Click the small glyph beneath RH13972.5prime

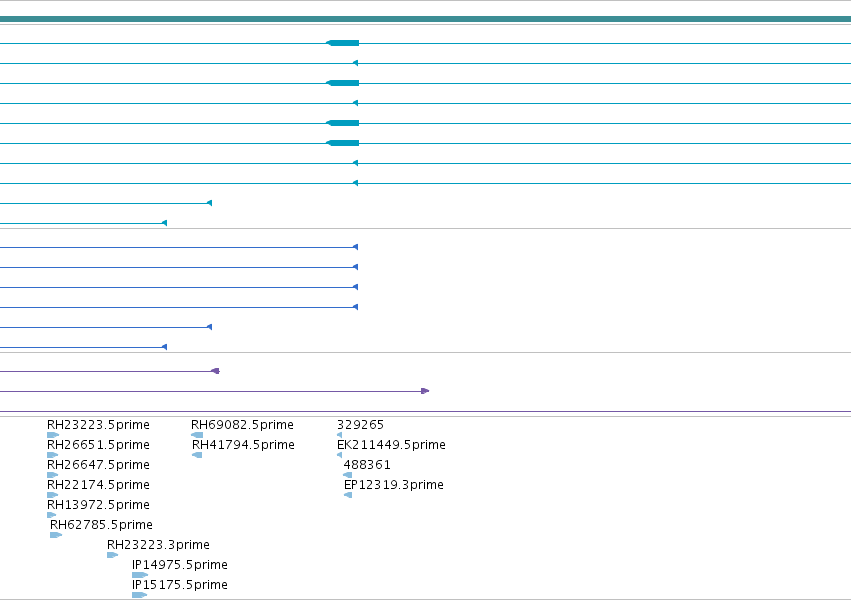pyautogui.click(x=52, y=515)
